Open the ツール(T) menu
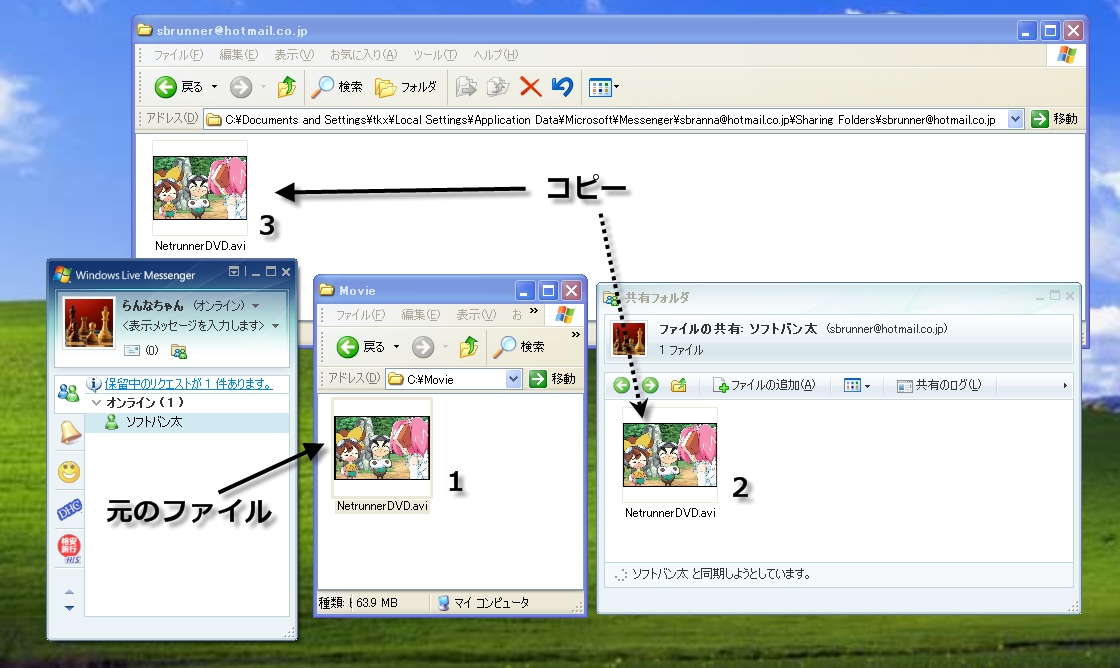Screen dimensions: 1120x668 pyautogui.click(x=435, y=55)
